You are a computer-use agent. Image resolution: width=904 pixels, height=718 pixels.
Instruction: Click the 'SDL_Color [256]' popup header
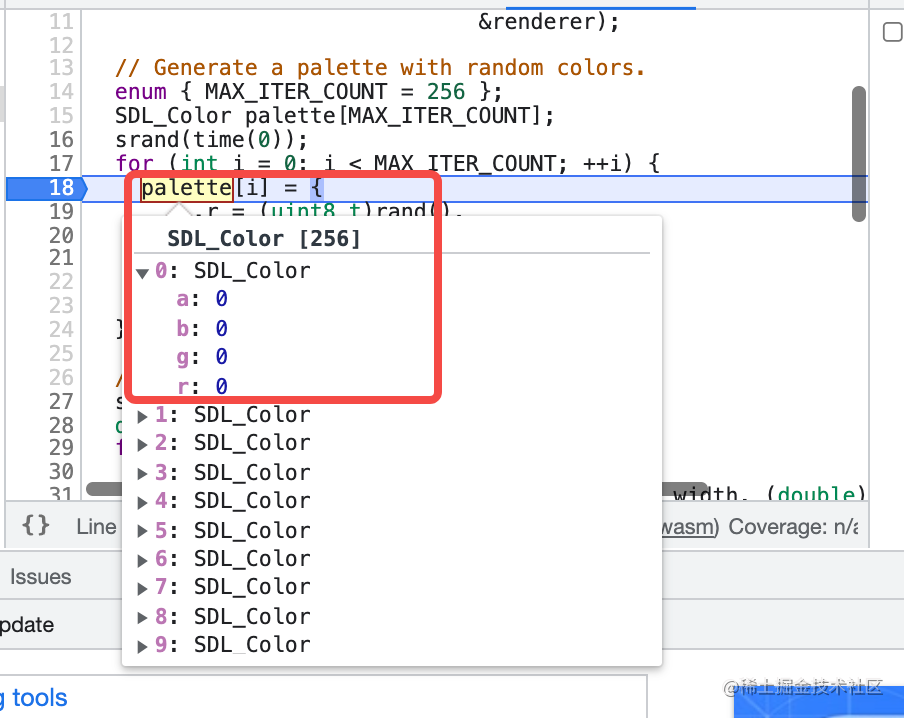(263, 238)
